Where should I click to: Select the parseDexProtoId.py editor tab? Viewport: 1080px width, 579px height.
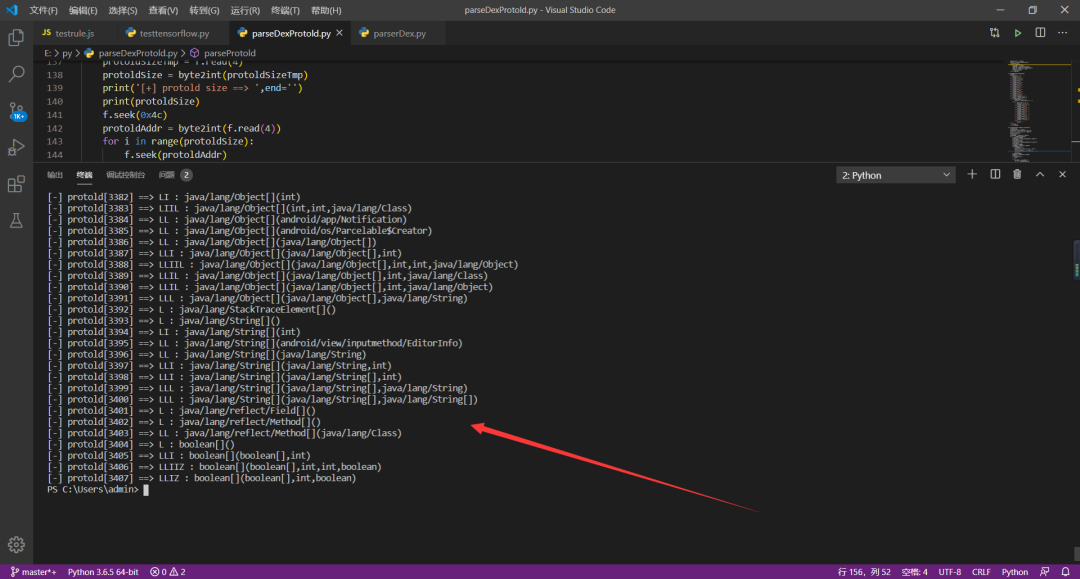[291, 33]
